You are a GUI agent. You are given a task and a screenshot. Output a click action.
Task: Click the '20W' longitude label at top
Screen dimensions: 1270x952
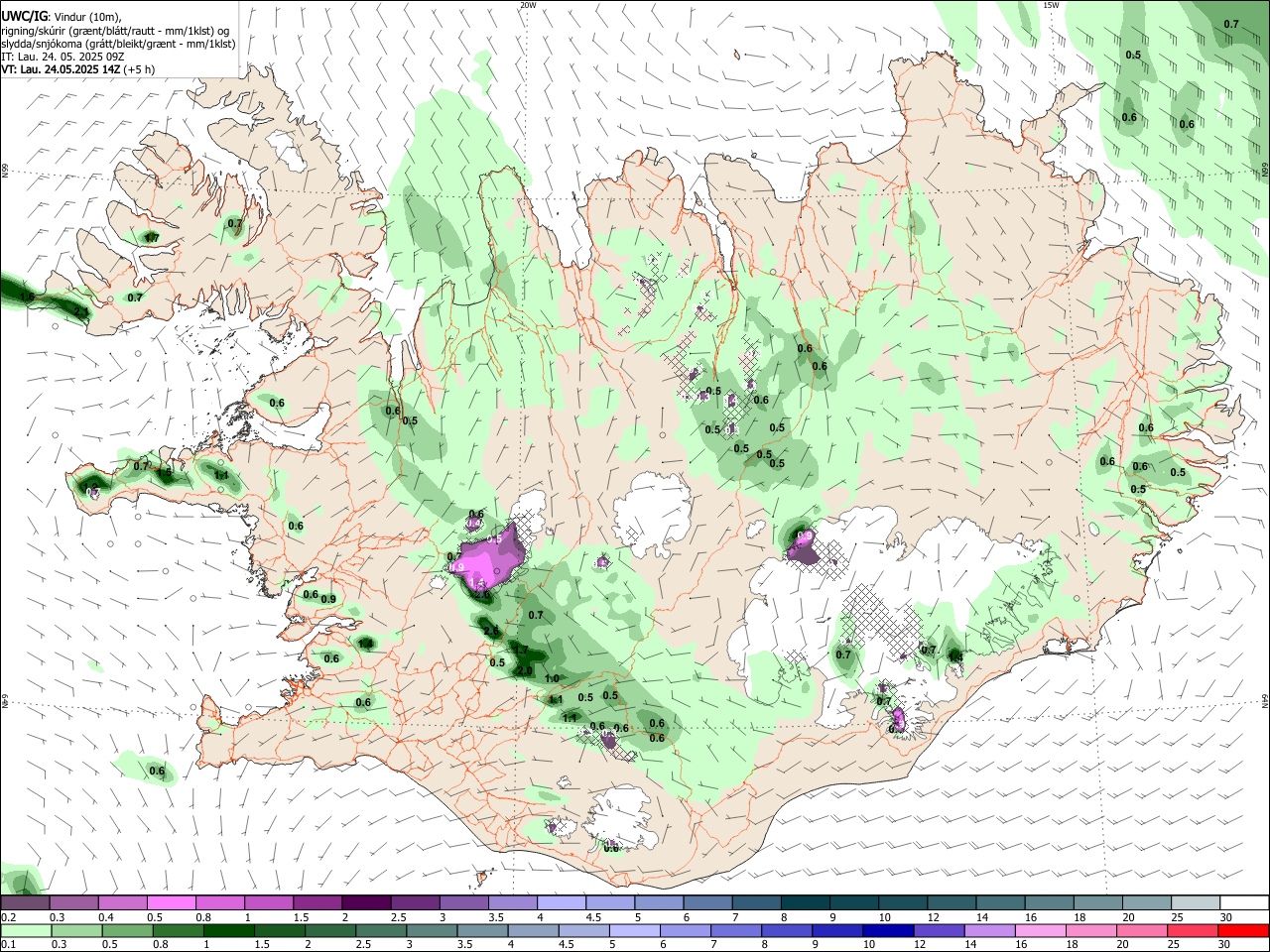[528, 5]
